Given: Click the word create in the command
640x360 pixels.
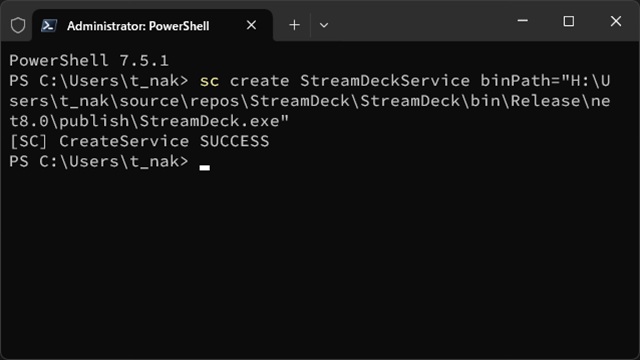Looking at the screenshot, I should [260, 81].
